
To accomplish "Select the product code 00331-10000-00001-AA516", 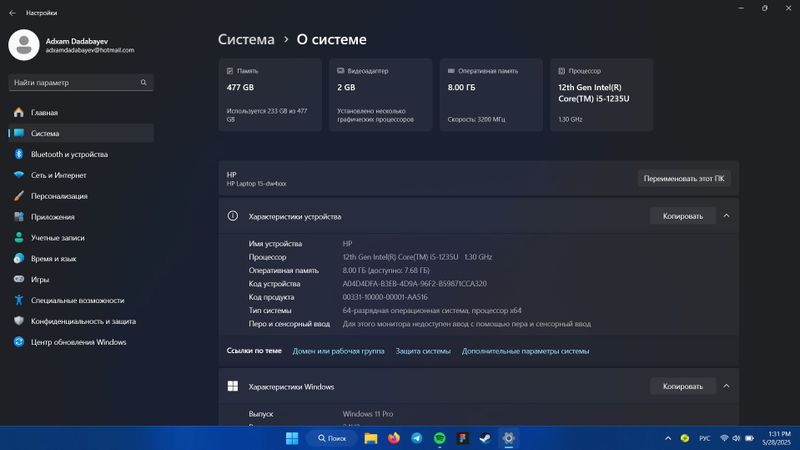I will [x=385, y=297].
